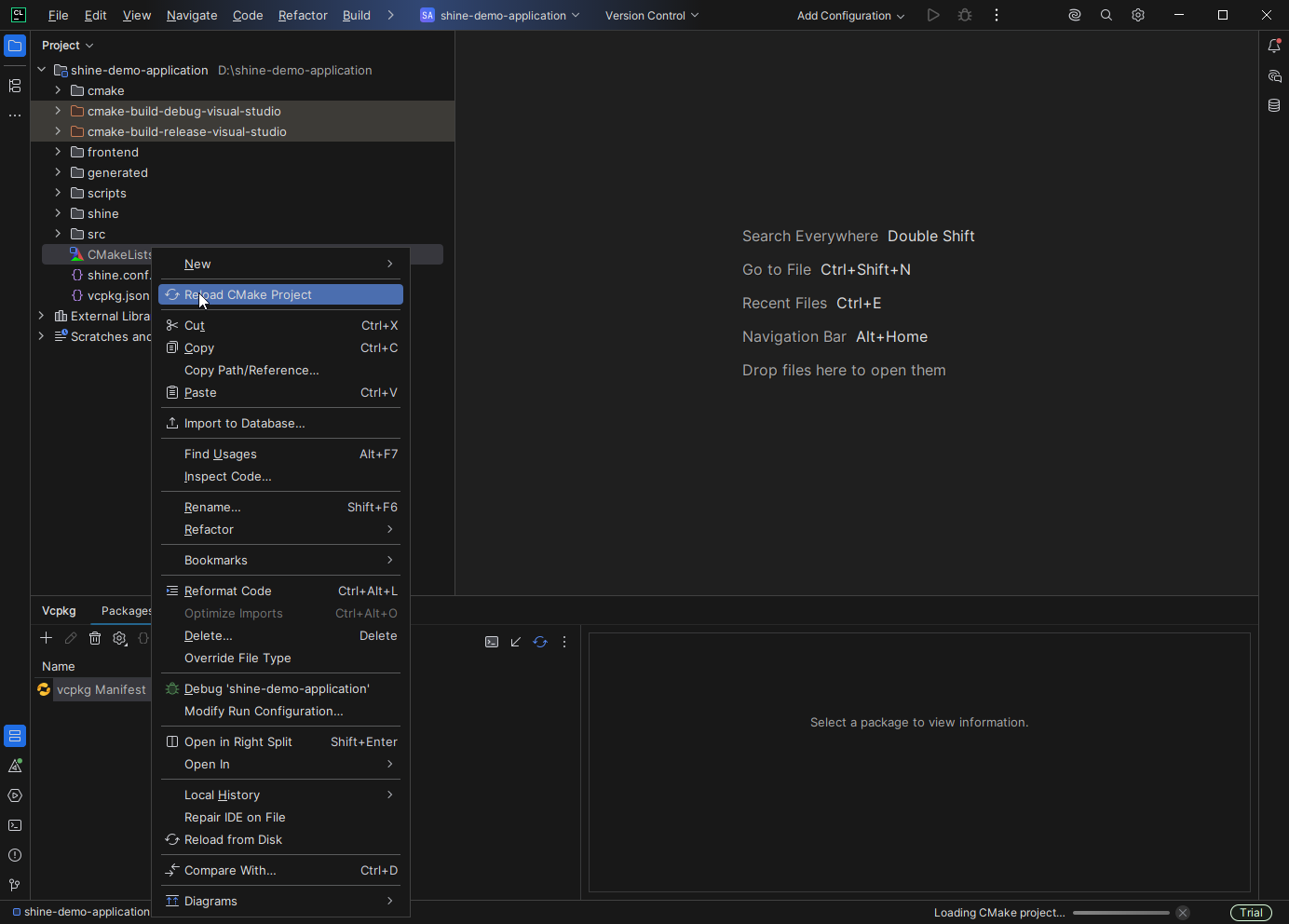Open Search Everywhere magnifier icon
1289x924 pixels.
click(x=1106, y=15)
